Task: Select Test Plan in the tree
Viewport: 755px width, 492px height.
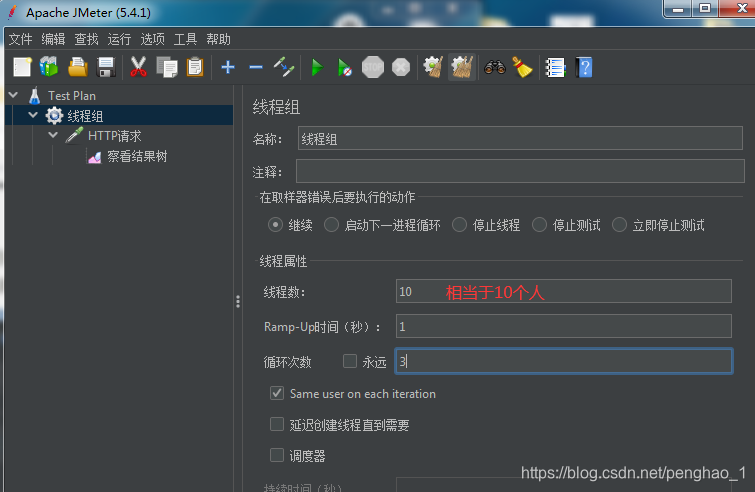Action: pyautogui.click(x=72, y=96)
